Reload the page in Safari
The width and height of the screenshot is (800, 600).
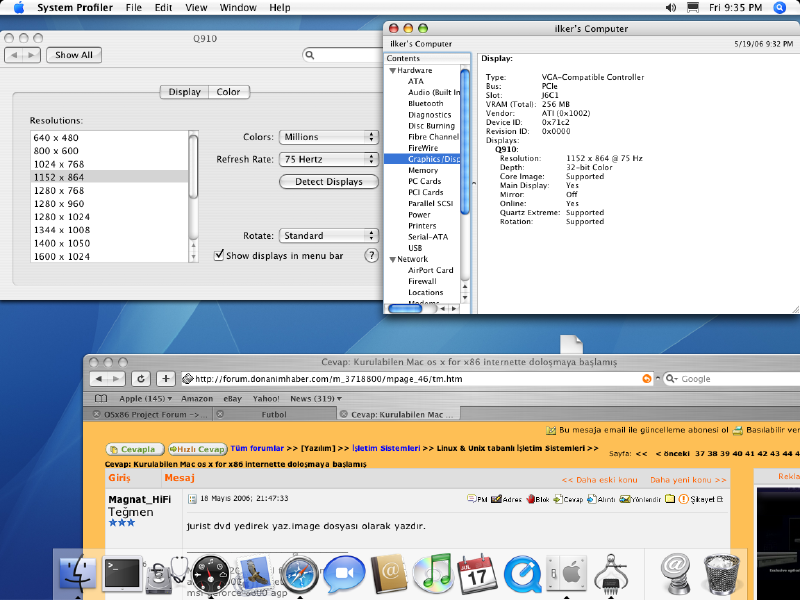[141, 379]
